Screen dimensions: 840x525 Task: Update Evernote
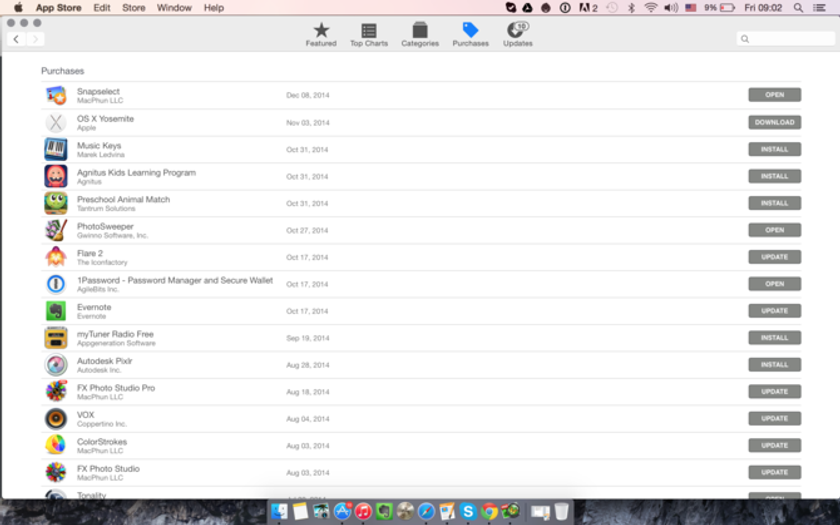(x=774, y=311)
